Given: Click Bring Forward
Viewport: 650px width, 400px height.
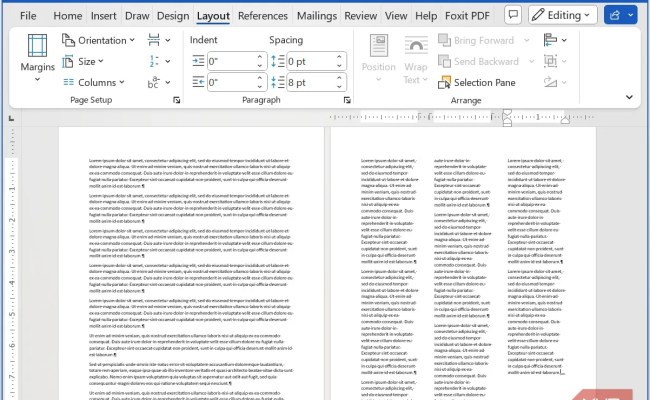Looking at the screenshot, I should [476, 40].
